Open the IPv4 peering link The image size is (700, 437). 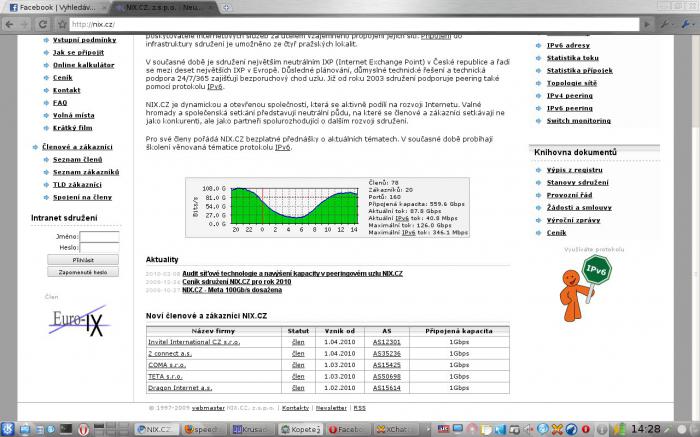coord(570,96)
